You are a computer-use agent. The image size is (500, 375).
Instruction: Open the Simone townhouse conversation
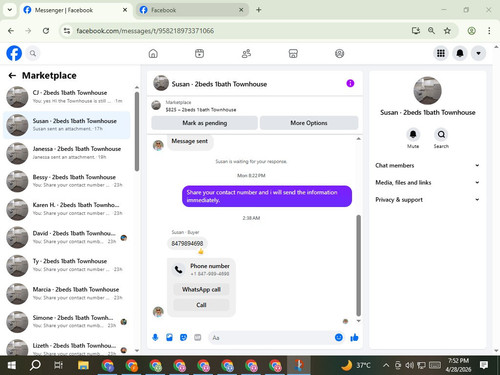pos(67,321)
